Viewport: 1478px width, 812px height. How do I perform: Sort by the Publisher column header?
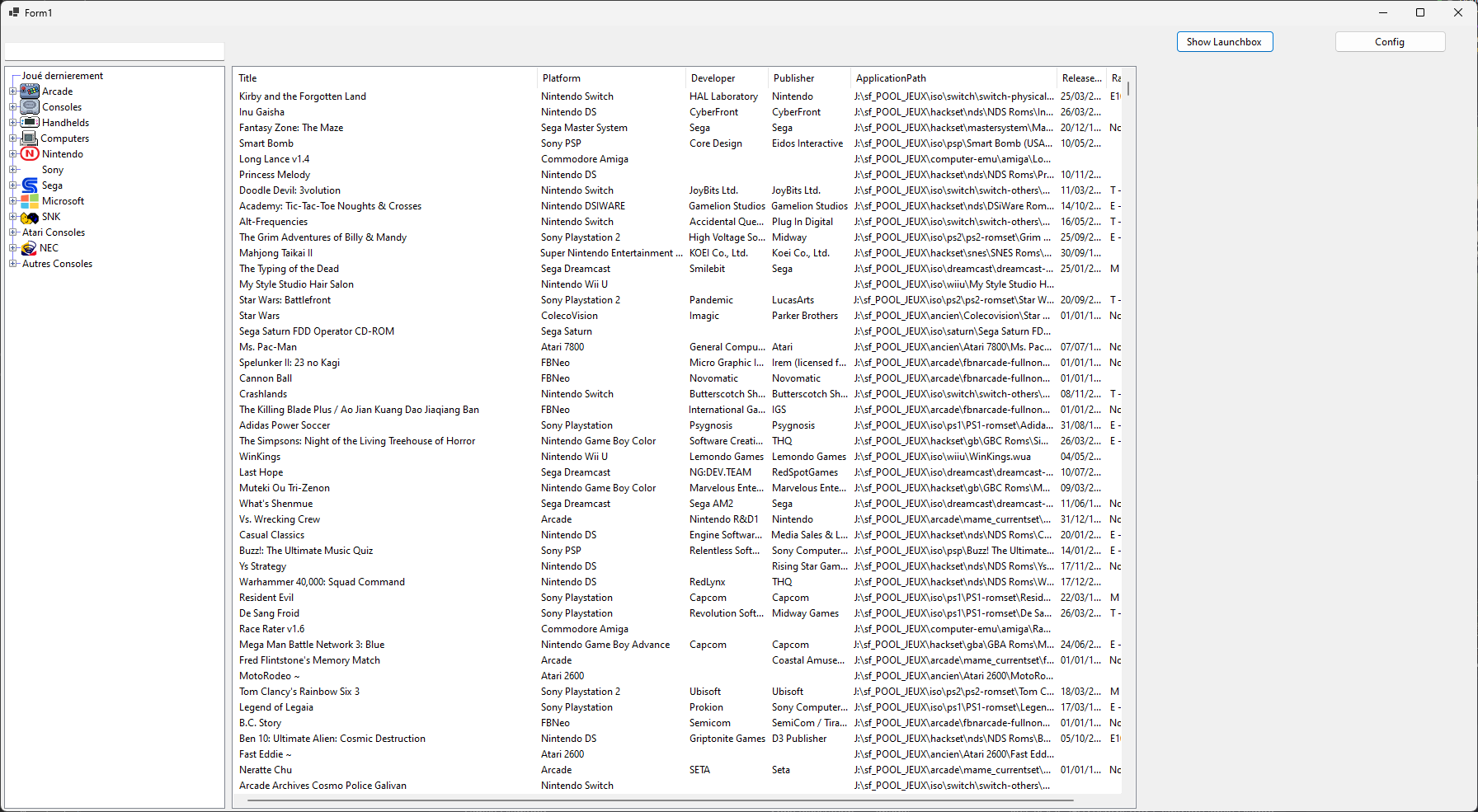pyautogui.click(x=809, y=78)
